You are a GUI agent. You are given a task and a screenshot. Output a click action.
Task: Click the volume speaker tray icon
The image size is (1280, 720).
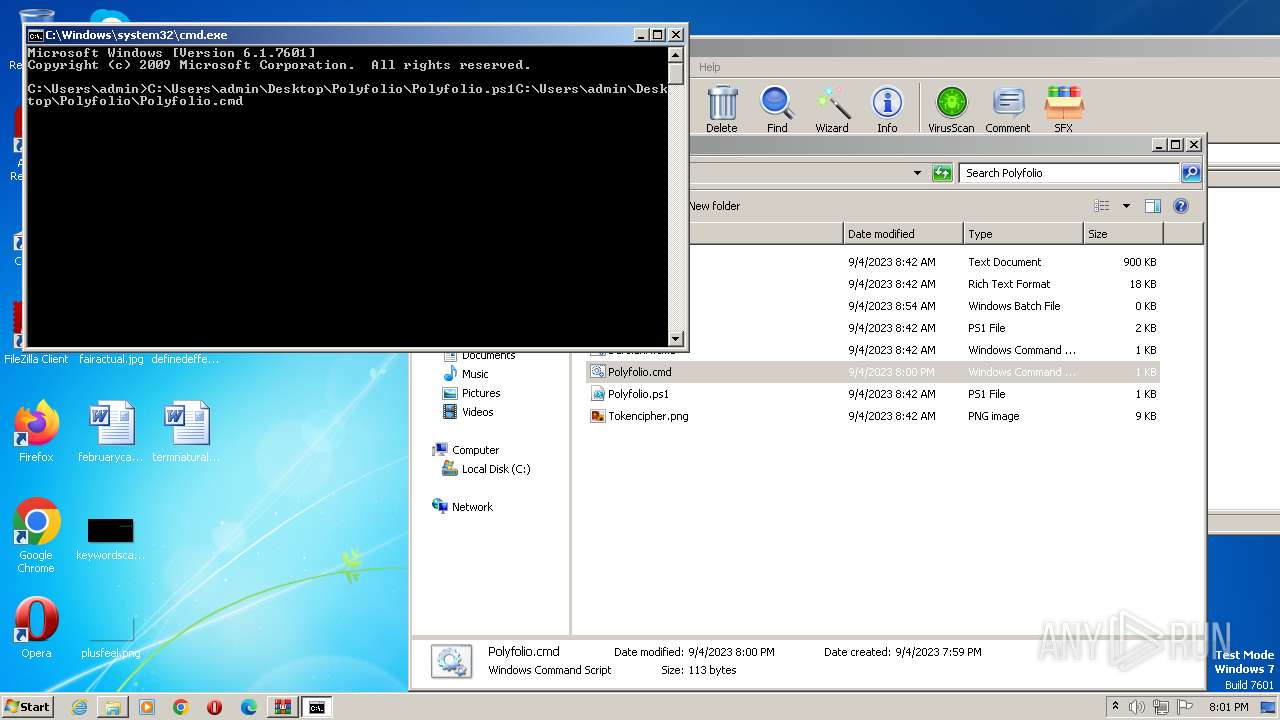point(1137,707)
